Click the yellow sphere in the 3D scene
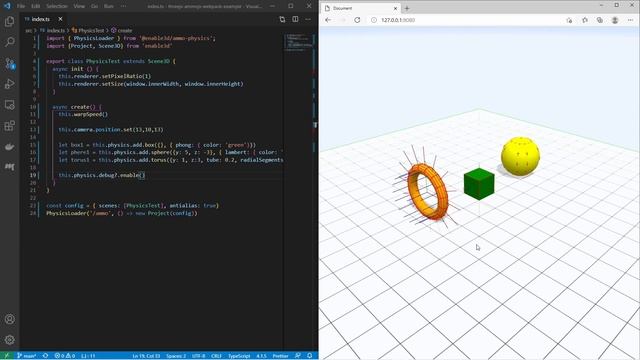 coord(520,156)
